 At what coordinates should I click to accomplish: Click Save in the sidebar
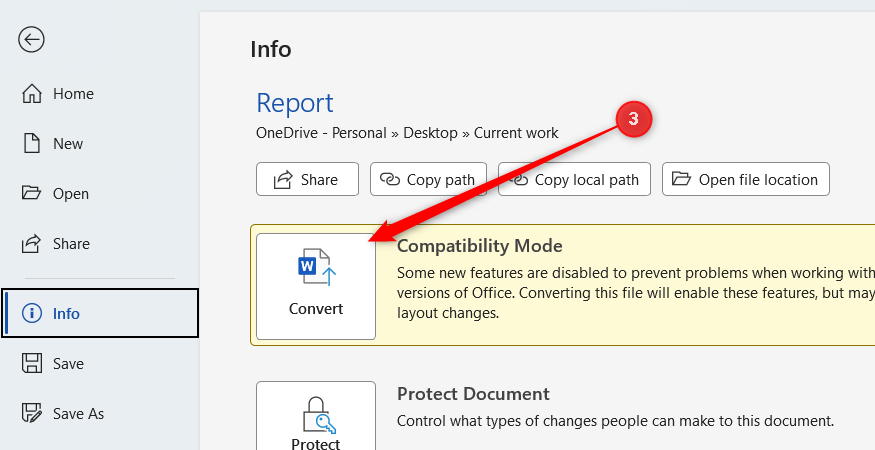pyautogui.click(x=99, y=363)
